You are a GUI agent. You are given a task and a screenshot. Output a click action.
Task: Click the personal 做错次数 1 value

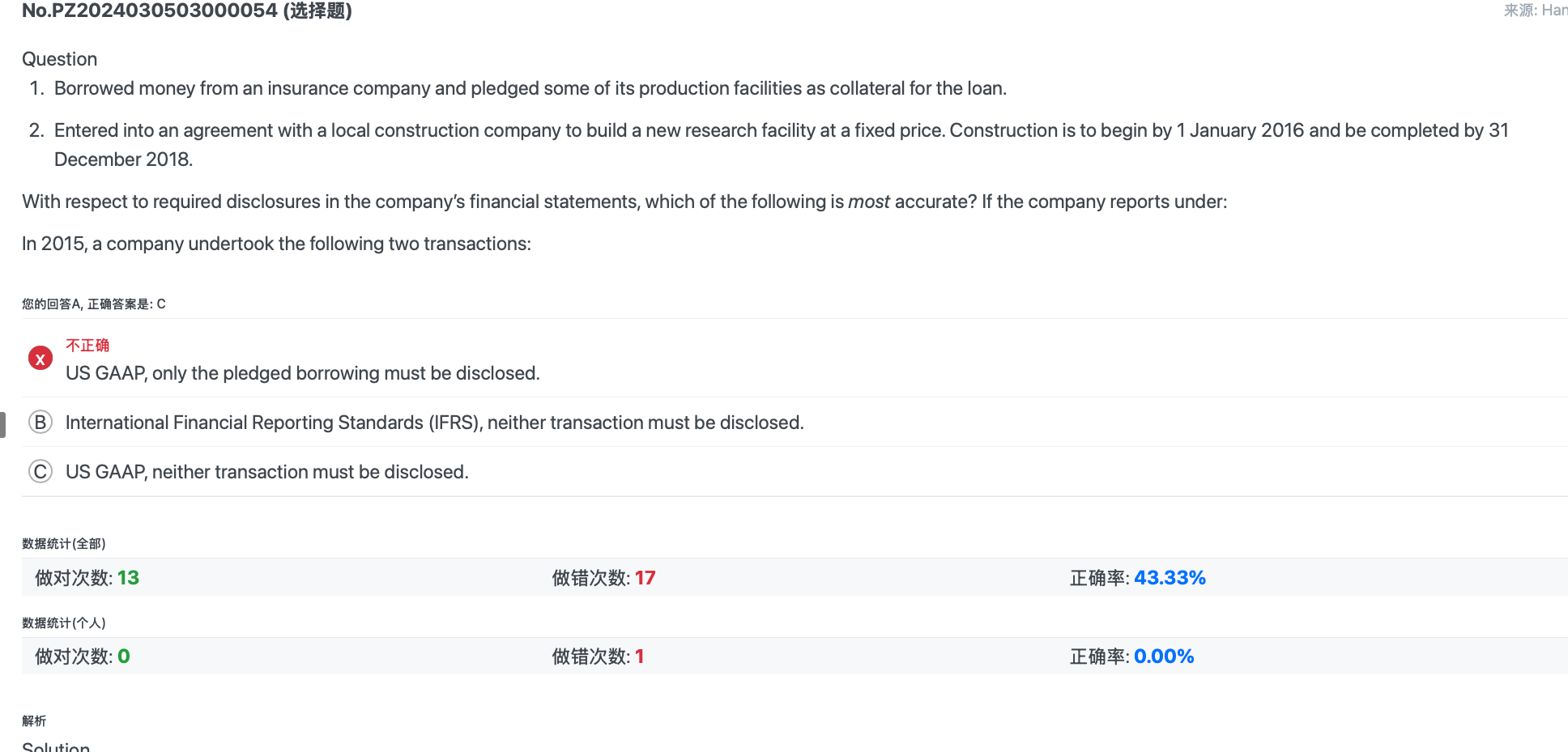click(x=640, y=656)
